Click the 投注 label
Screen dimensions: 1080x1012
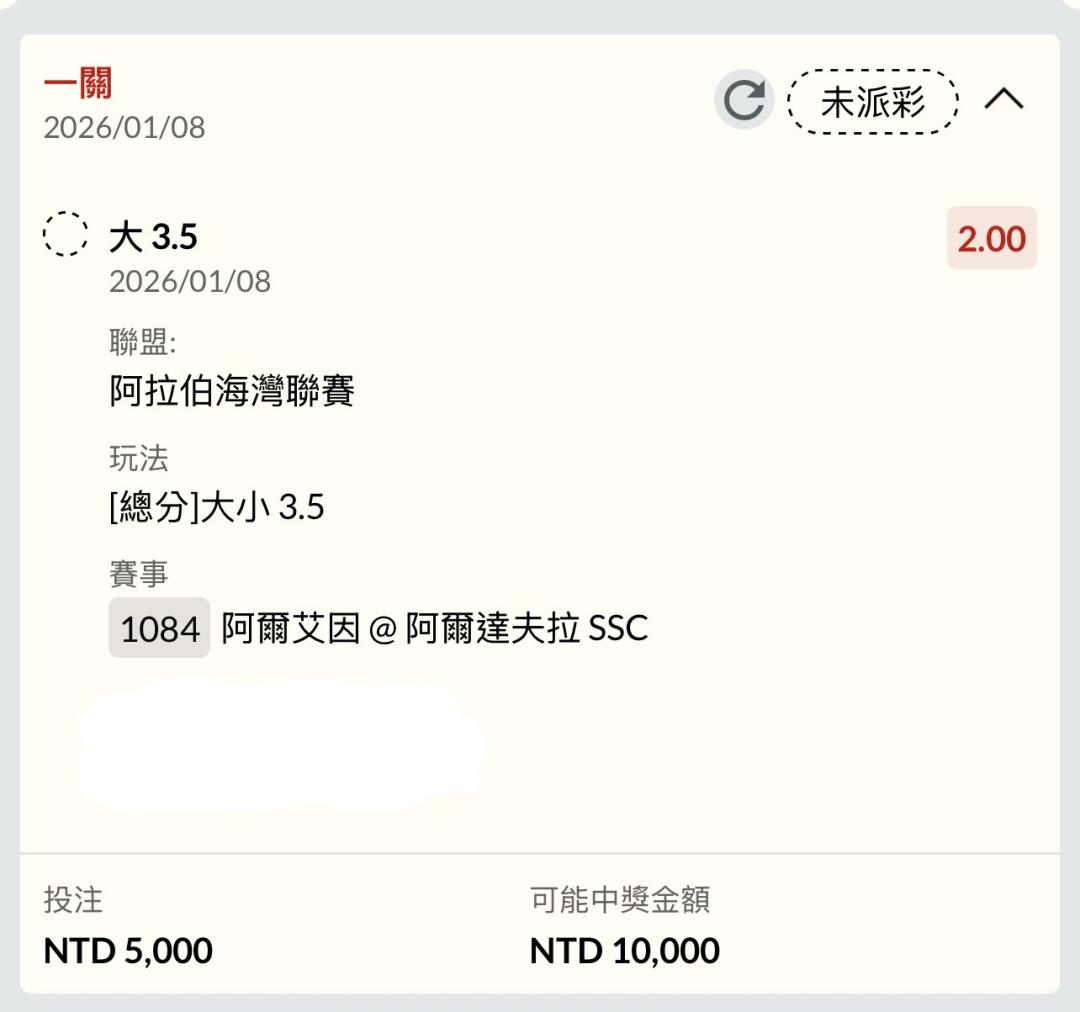click(73, 900)
